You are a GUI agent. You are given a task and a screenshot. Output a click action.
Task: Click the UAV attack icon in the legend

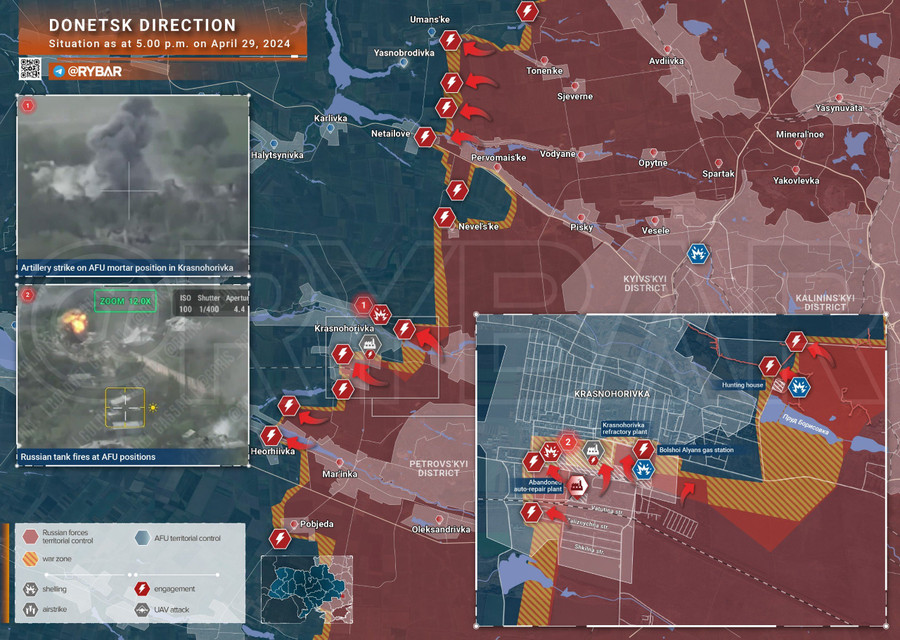pyautogui.click(x=143, y=608)
